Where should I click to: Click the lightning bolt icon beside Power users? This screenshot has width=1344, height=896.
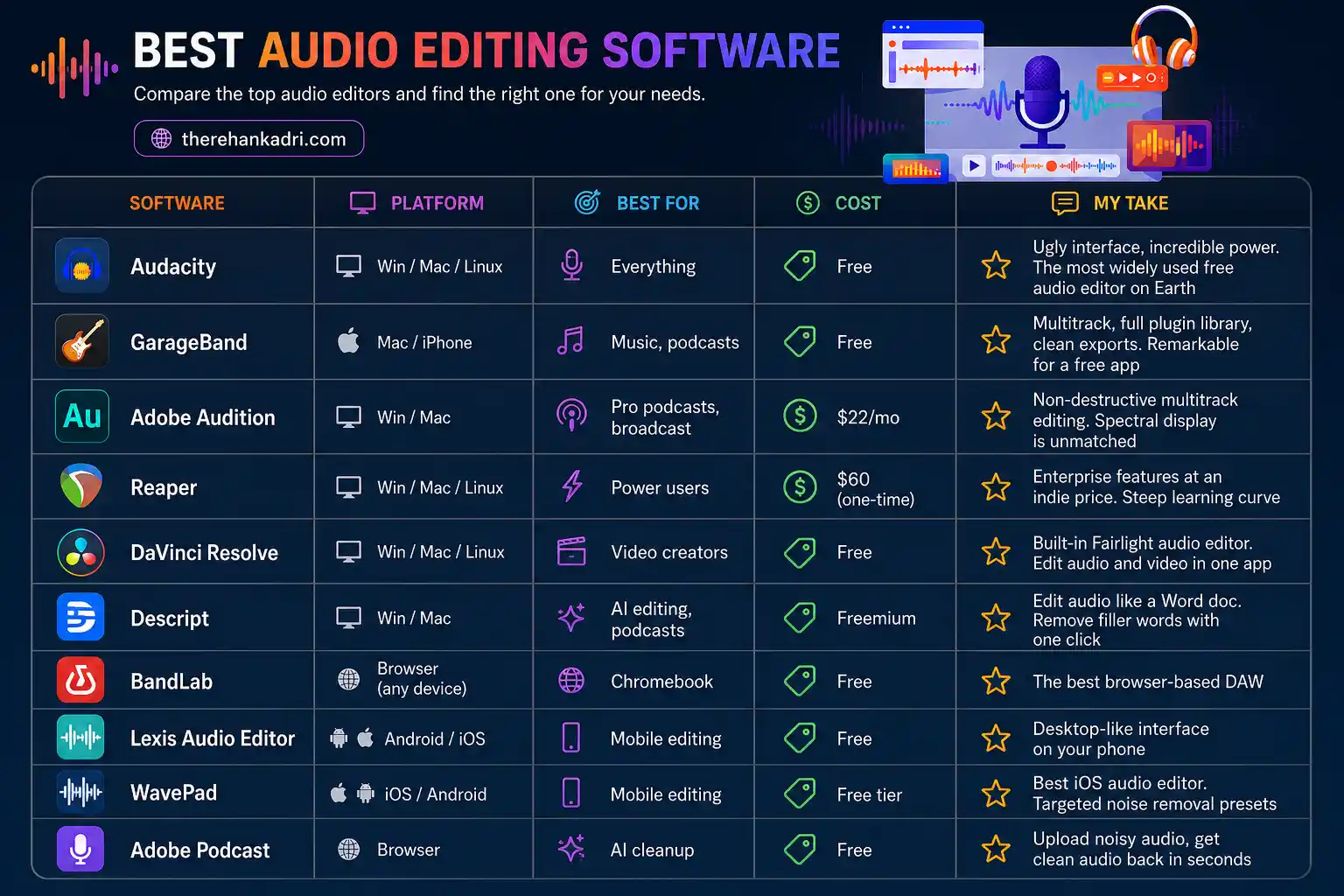572,486
